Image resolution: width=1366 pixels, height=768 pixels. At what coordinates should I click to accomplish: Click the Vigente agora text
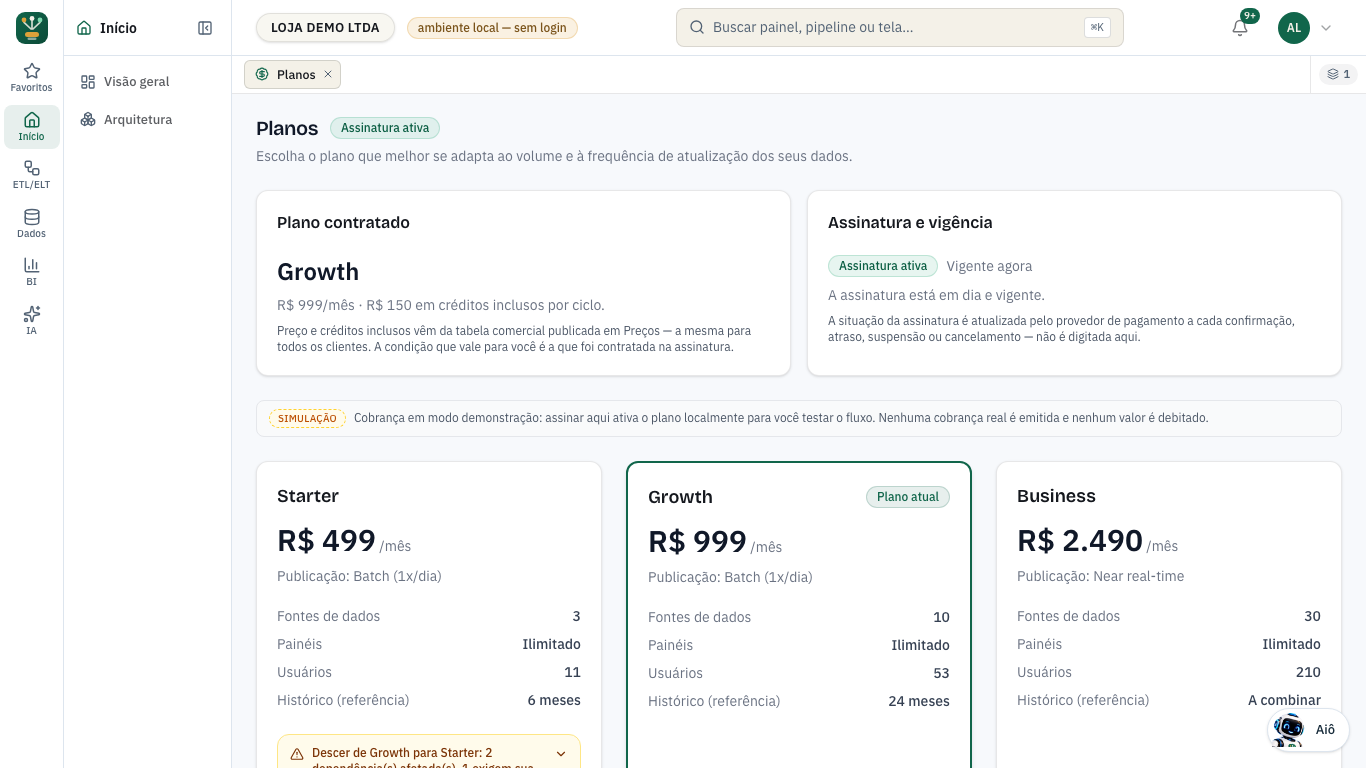(989, 266)
